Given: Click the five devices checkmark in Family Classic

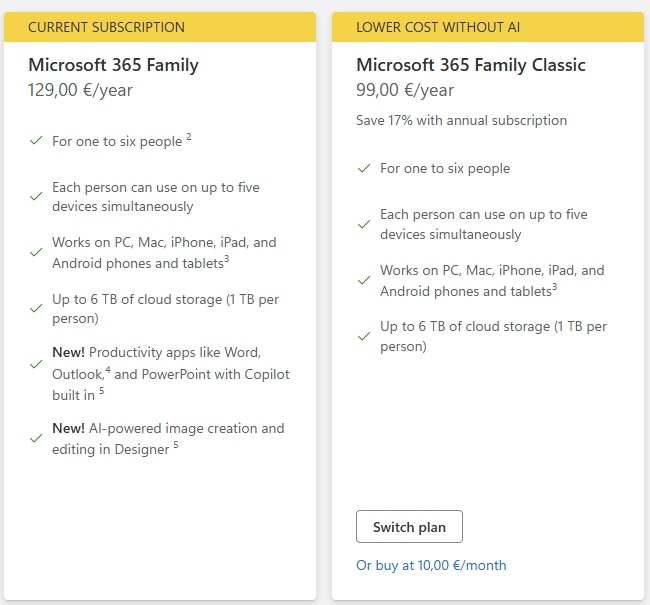Looking at the screenshot, I should tap(364, 224).
